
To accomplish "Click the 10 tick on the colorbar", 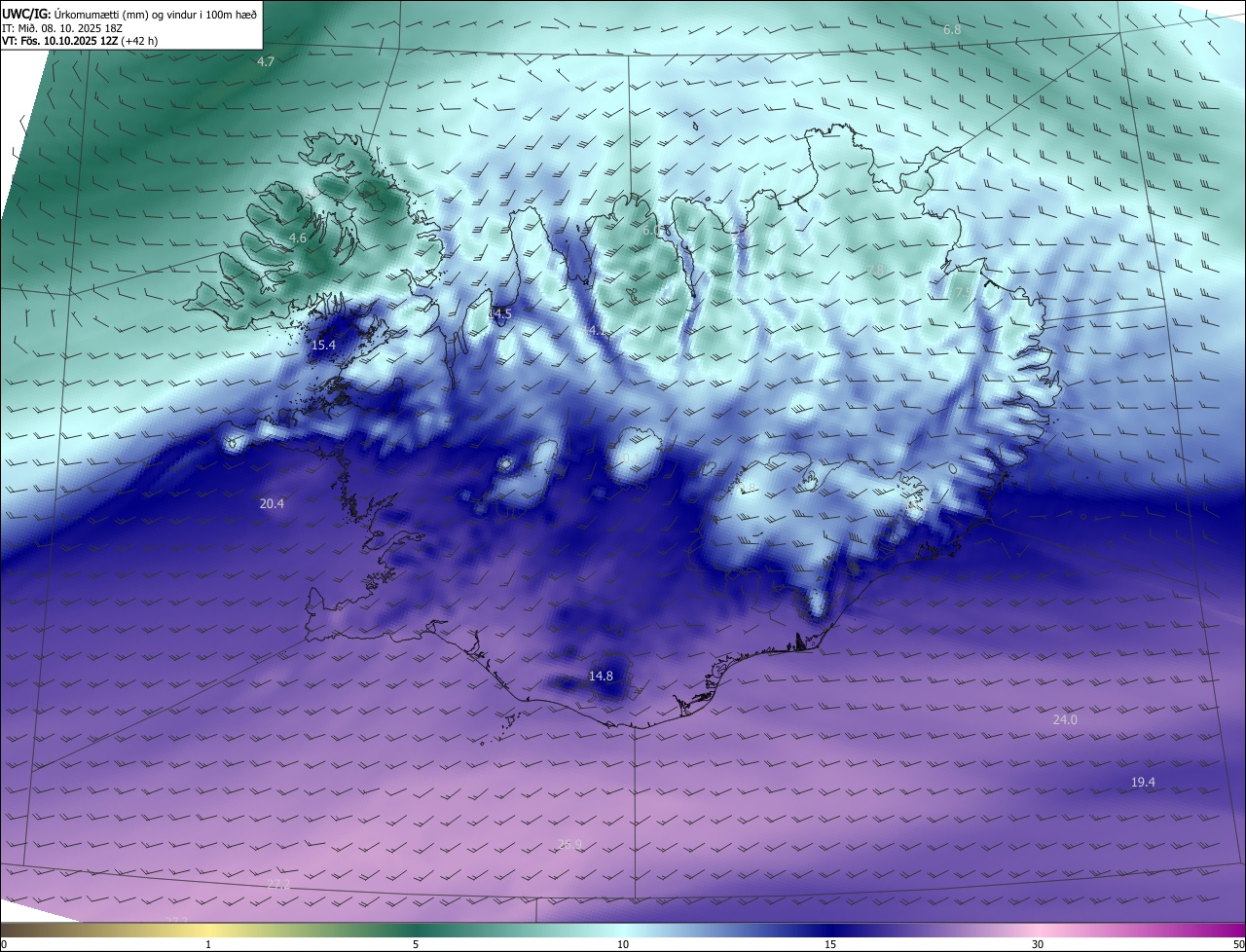I will (x=623, y=944).
